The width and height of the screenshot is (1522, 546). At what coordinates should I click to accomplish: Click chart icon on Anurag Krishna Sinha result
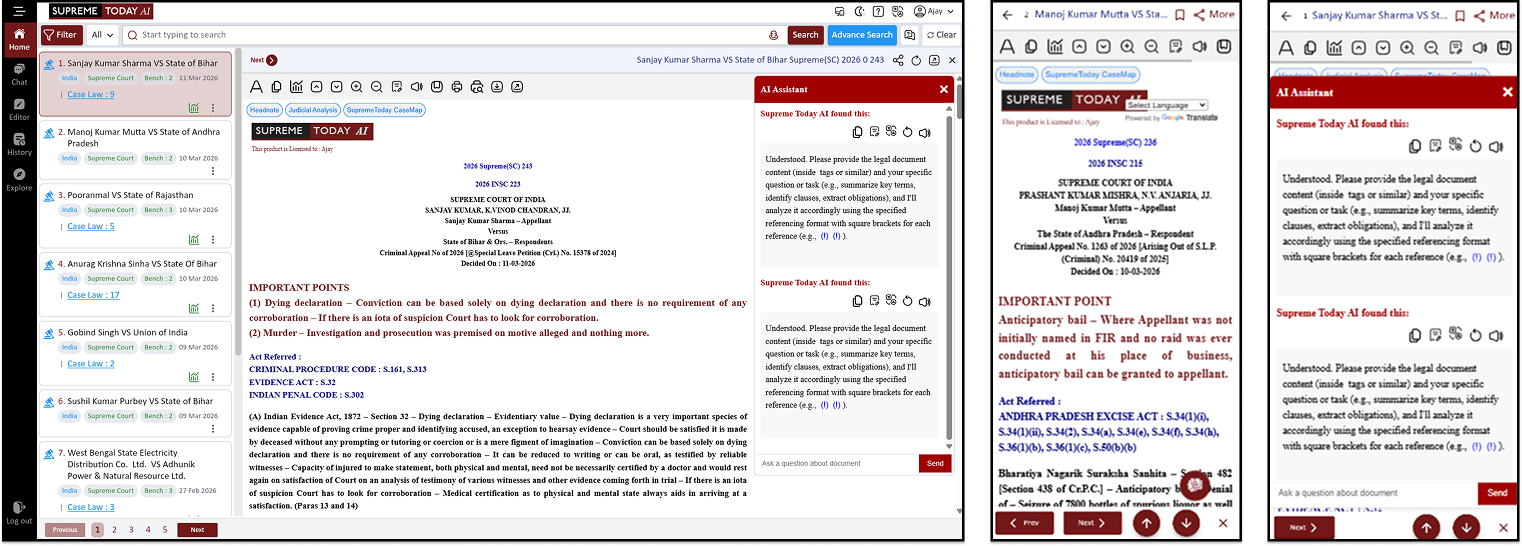pos(193,308)
